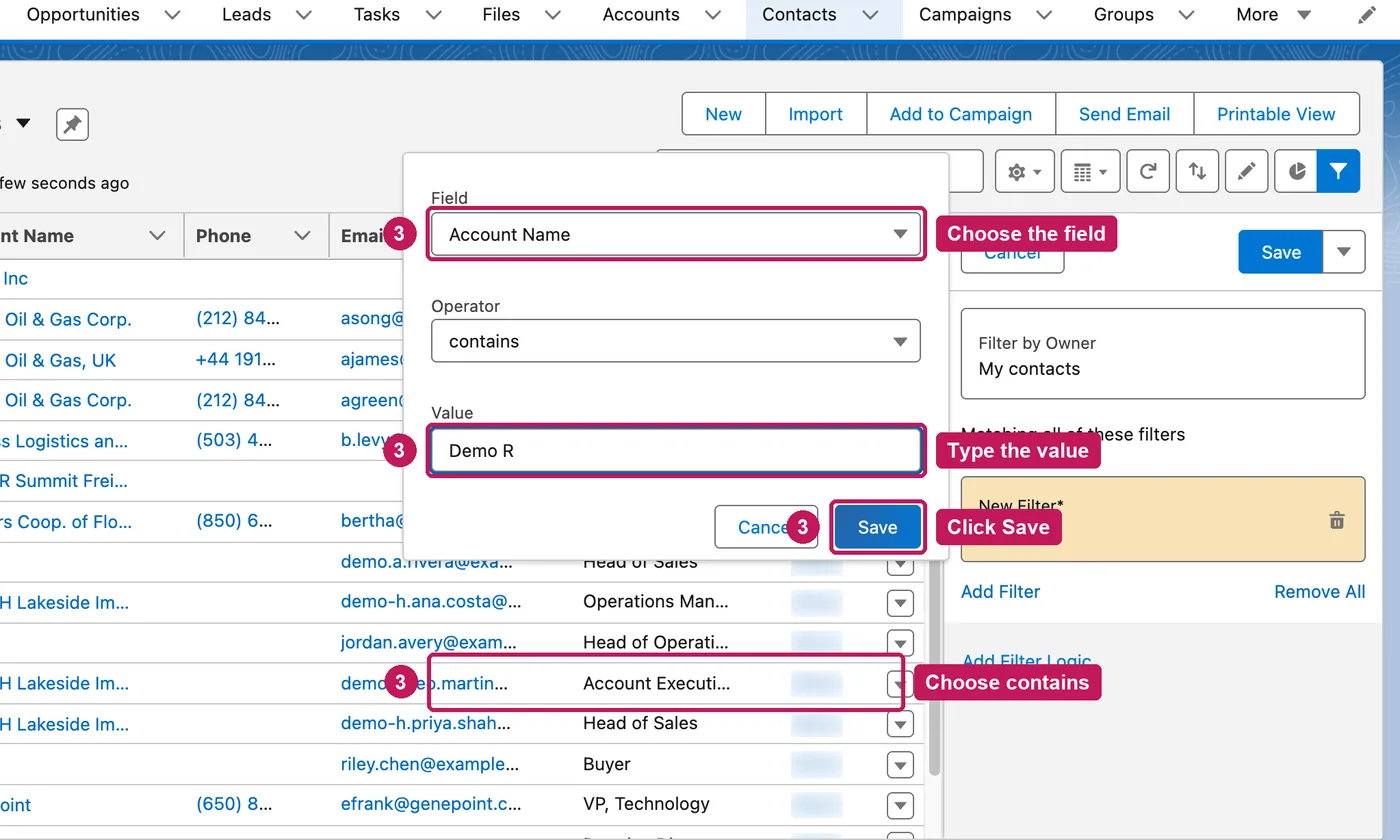
Task: Open row actions for Operations Manager contact
Action: pyautogui.click(x=900, y=603)
